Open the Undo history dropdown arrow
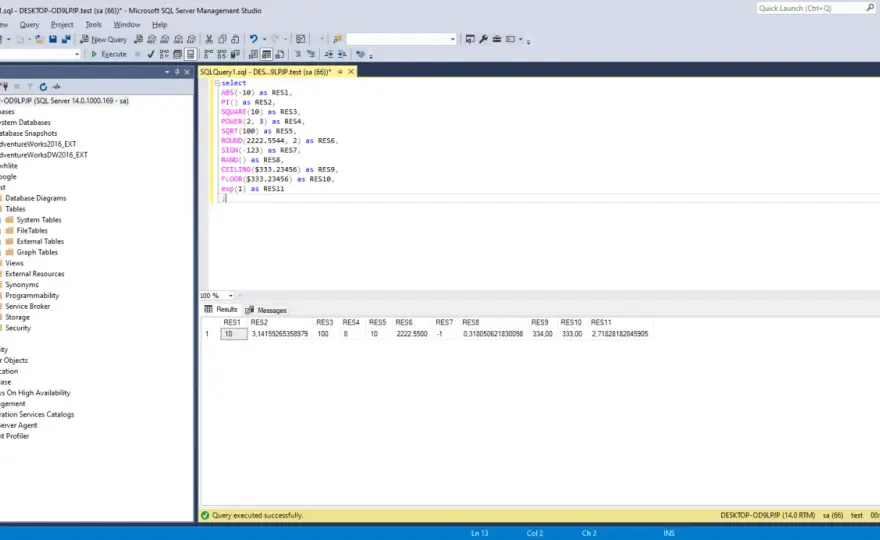Image resolution: width=880 pixels, height=540 pixels. click(264, 39)
